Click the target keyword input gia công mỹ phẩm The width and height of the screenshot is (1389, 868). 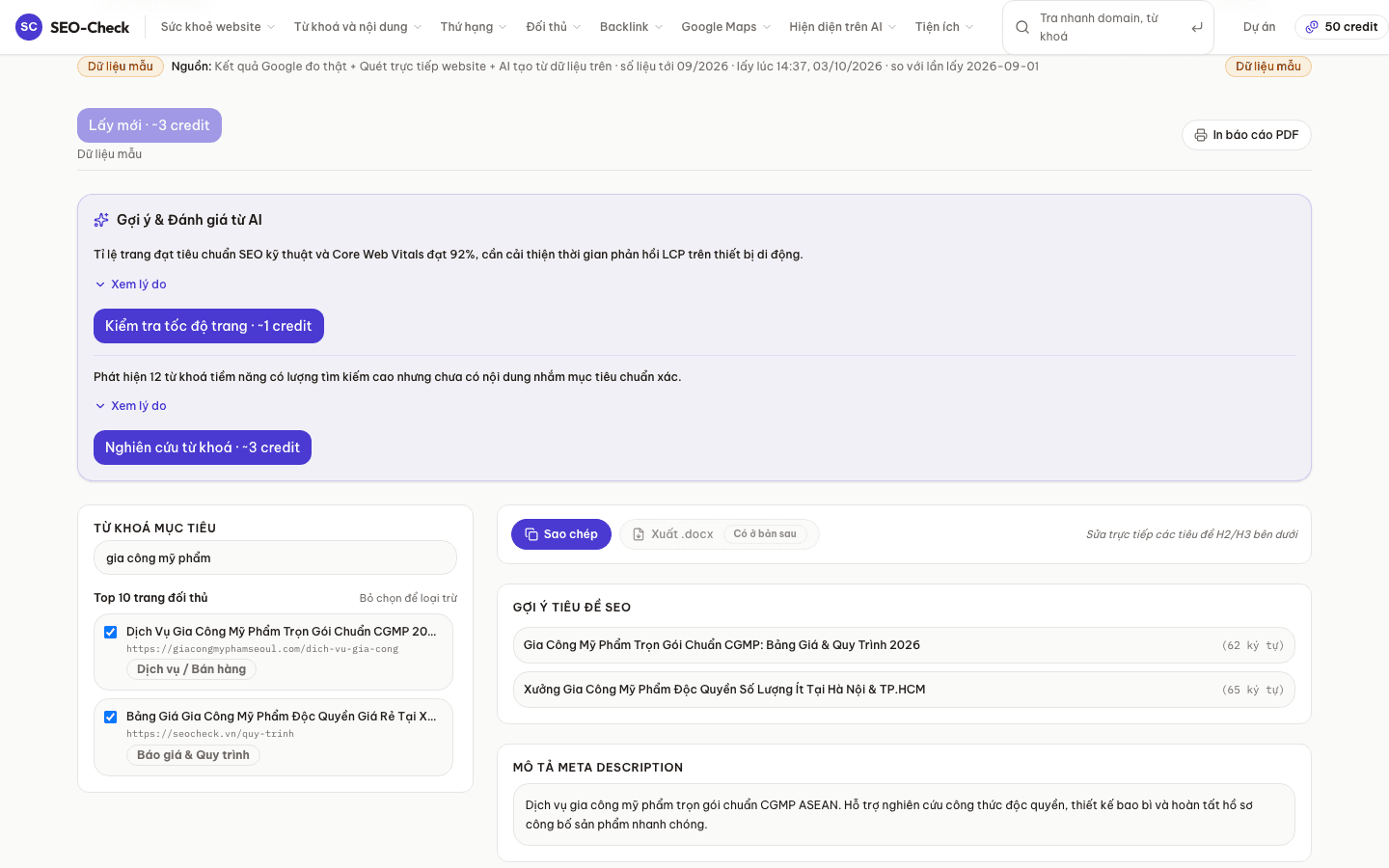point(275,557)
